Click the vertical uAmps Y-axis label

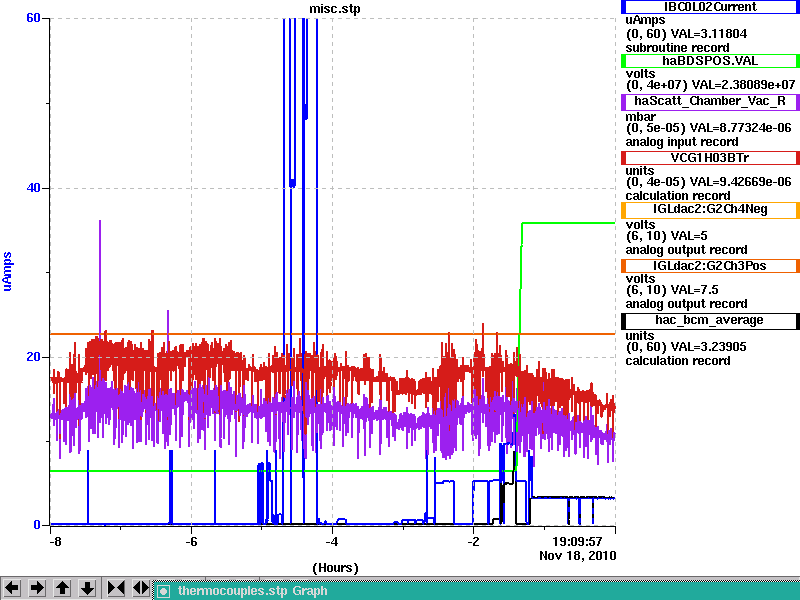(x=7, y=271)
